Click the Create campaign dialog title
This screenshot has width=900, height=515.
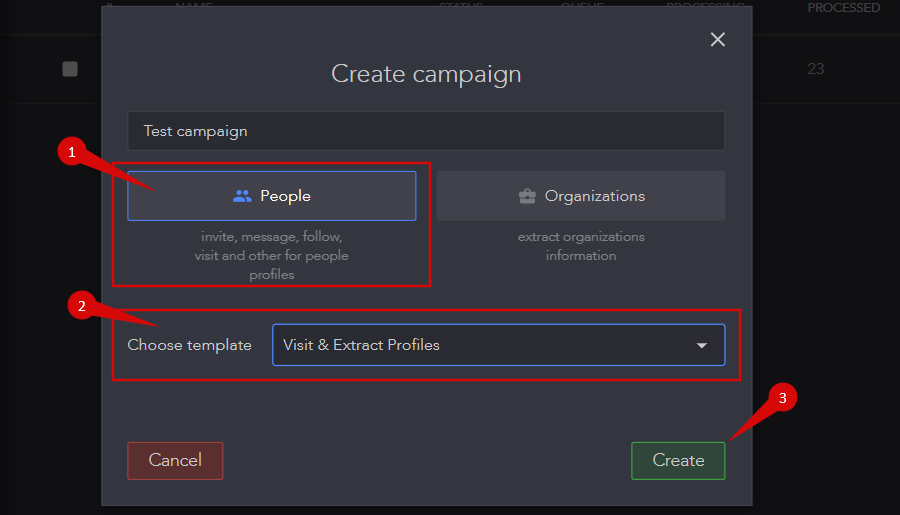(x=426, y=74)
